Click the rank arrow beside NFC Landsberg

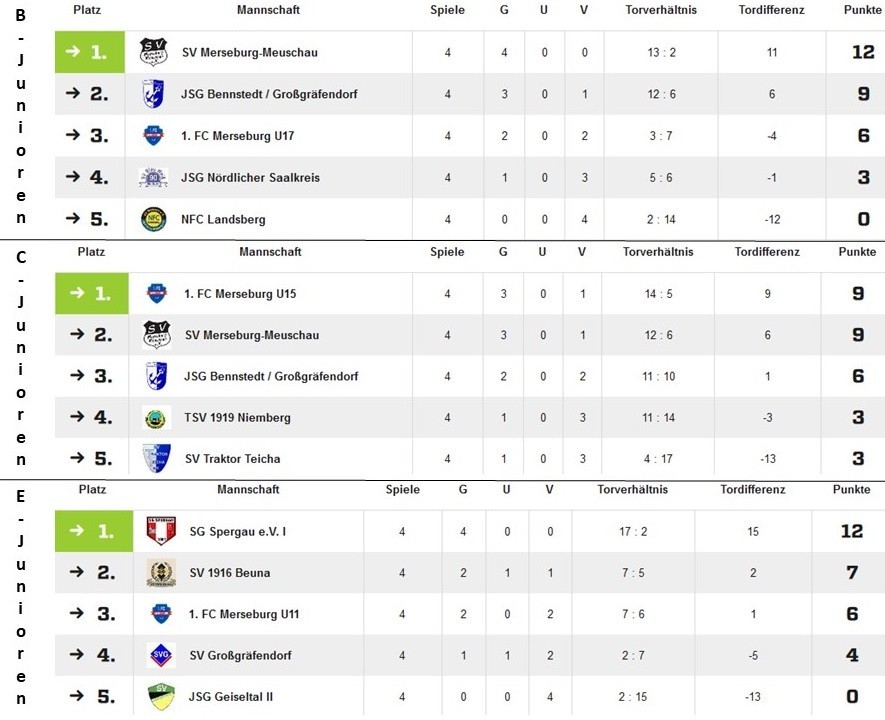(73, 219)
